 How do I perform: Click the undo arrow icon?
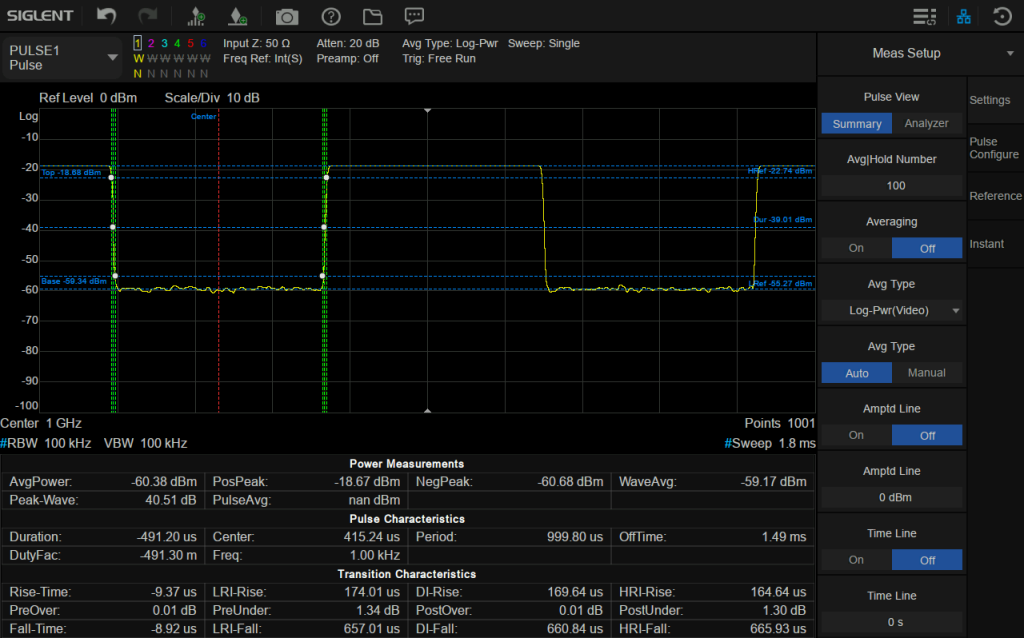(107, 16)
